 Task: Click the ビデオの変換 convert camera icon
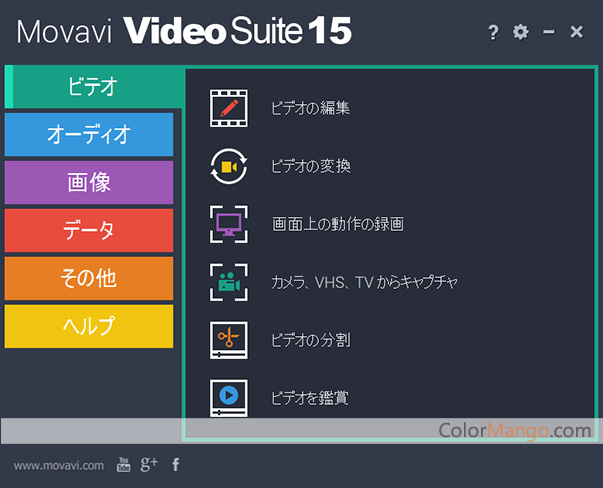229,166
